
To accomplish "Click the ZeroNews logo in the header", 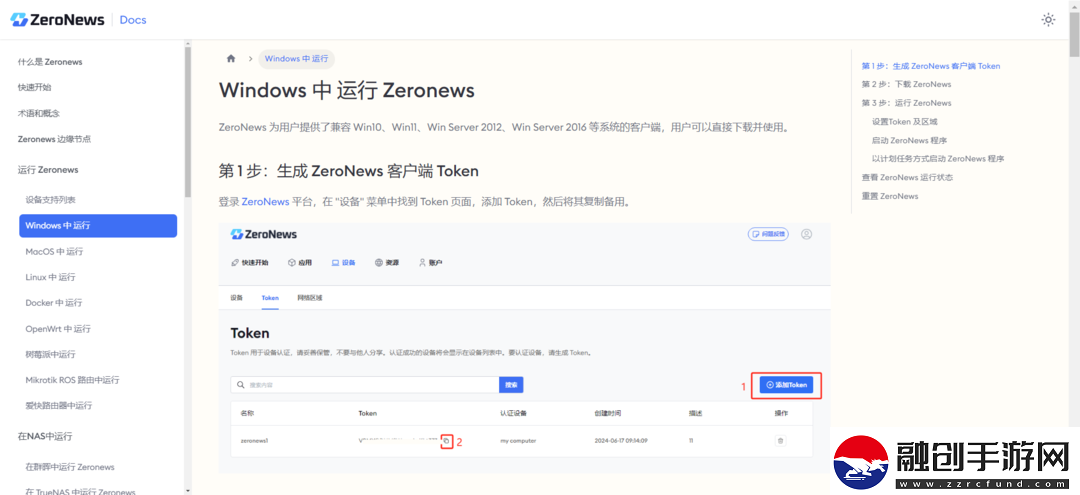I will [57, 19].
